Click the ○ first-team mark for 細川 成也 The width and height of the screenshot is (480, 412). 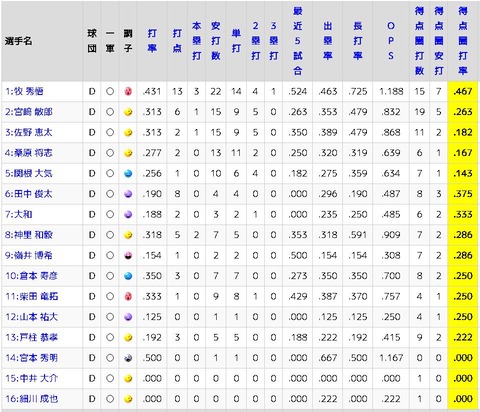[x=110, y=399]
